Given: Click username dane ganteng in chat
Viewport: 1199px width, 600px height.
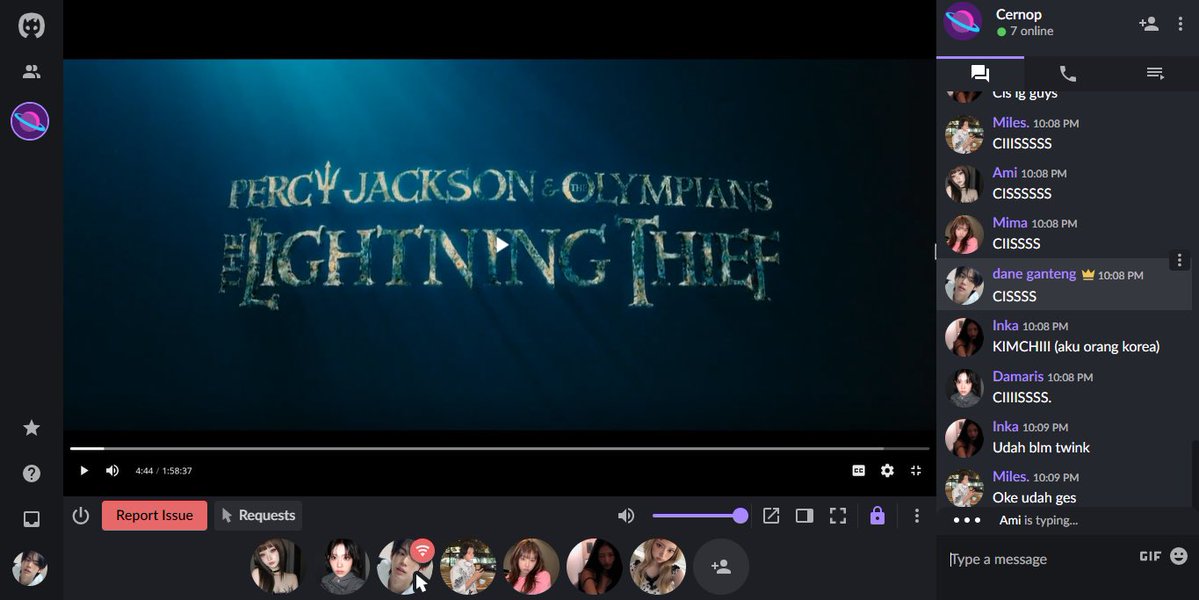Looking at the screenshot, I should pos(1034,274).
